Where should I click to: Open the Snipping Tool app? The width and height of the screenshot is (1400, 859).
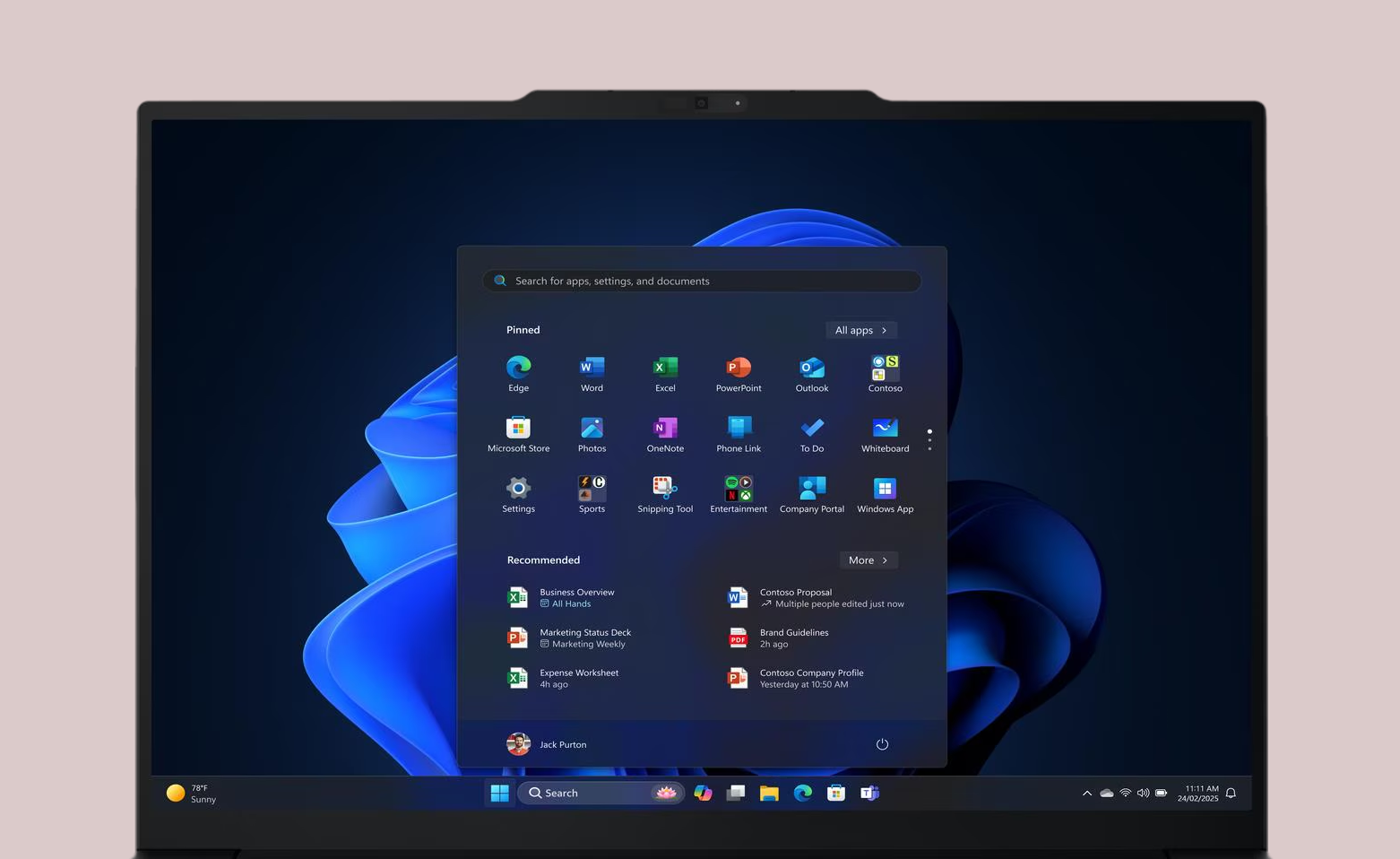coord(665,489)
